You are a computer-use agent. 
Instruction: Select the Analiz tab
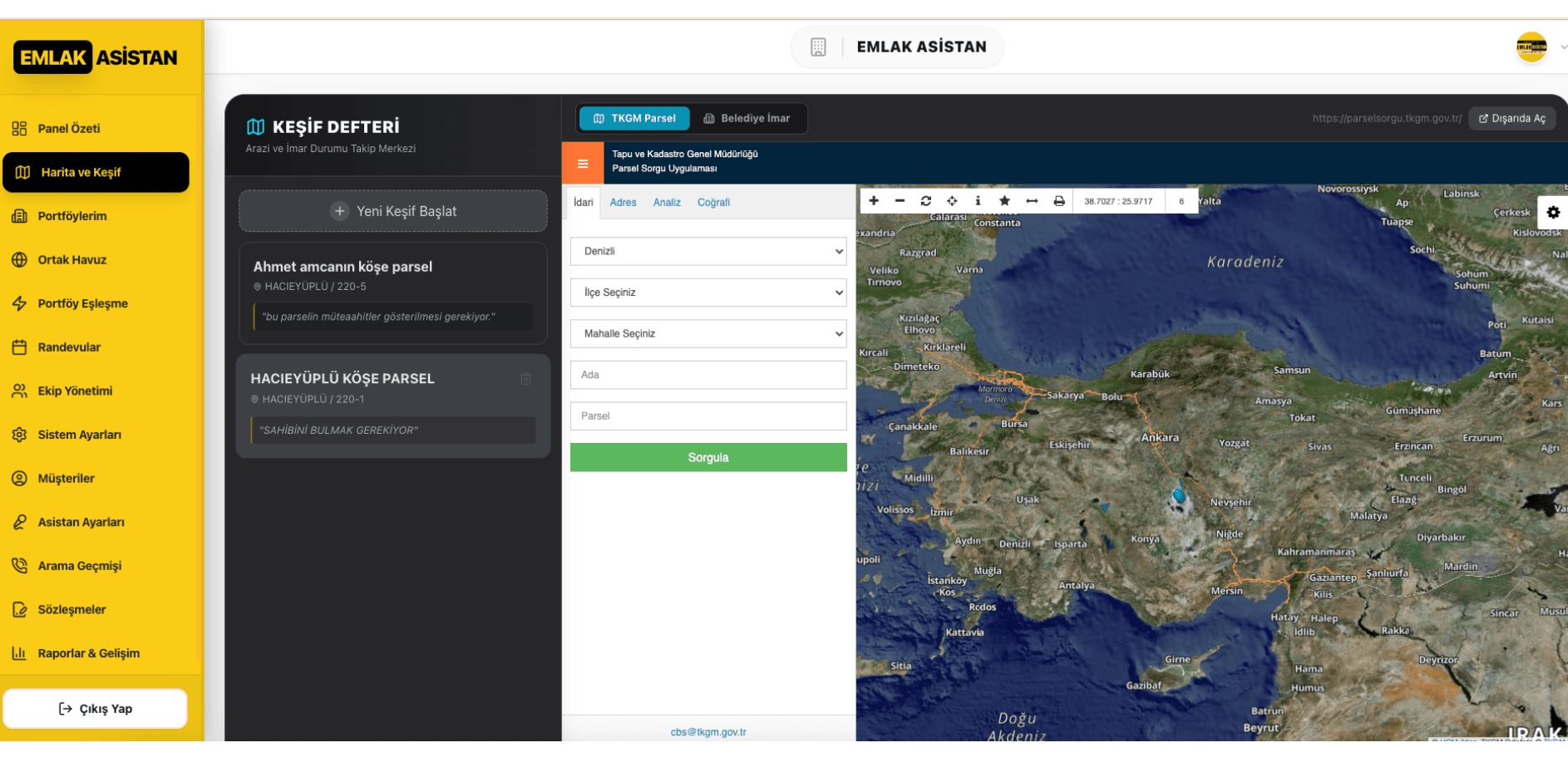667,203
